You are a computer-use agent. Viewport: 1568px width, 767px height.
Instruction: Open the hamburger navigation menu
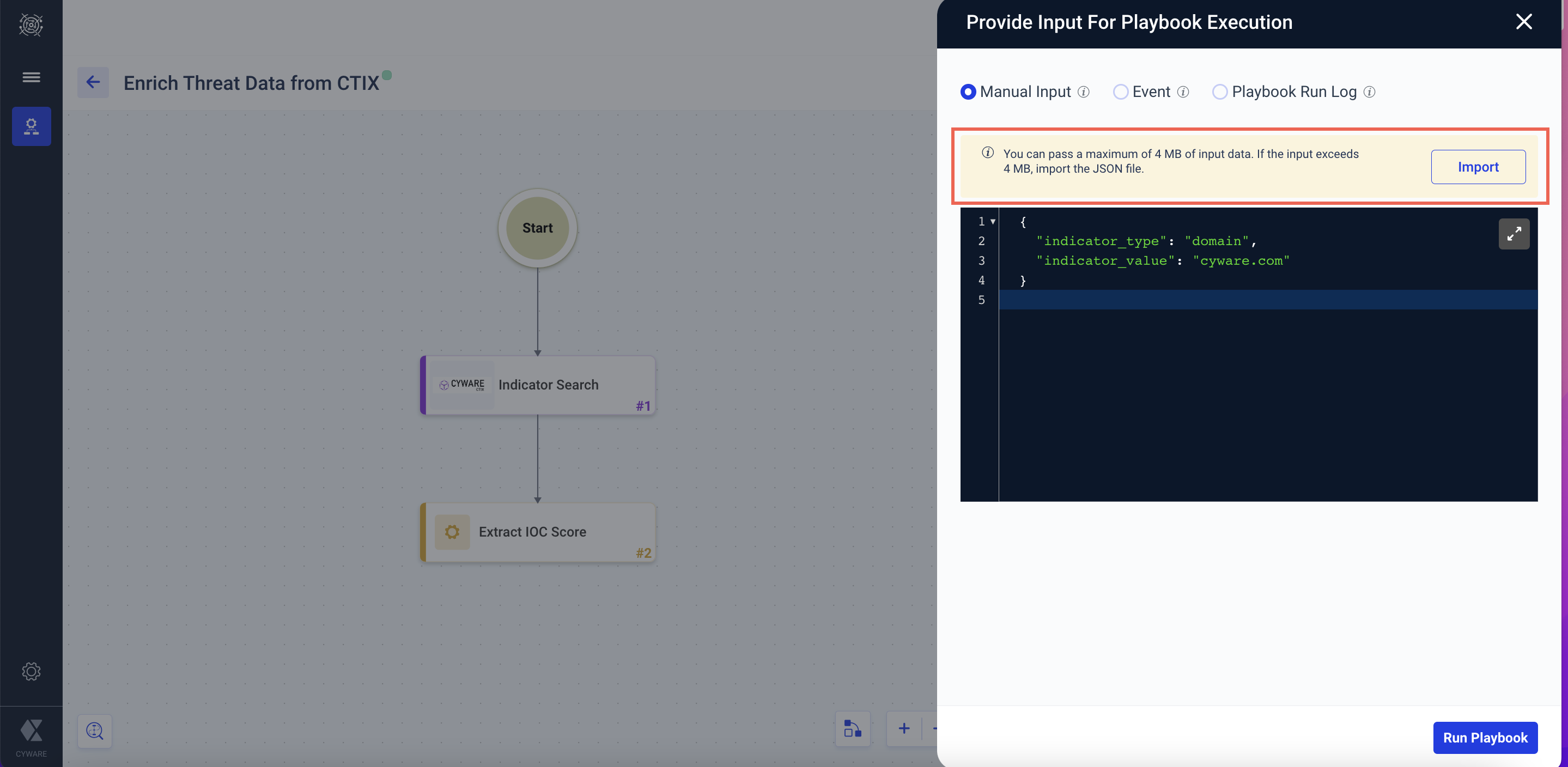[x=31, y=77]
